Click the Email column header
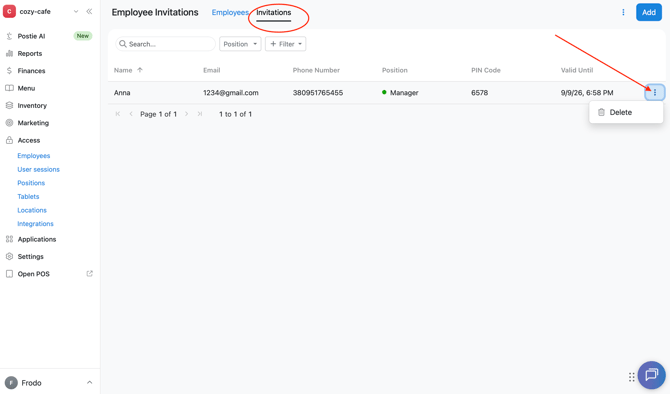 (x=212, y=70)
